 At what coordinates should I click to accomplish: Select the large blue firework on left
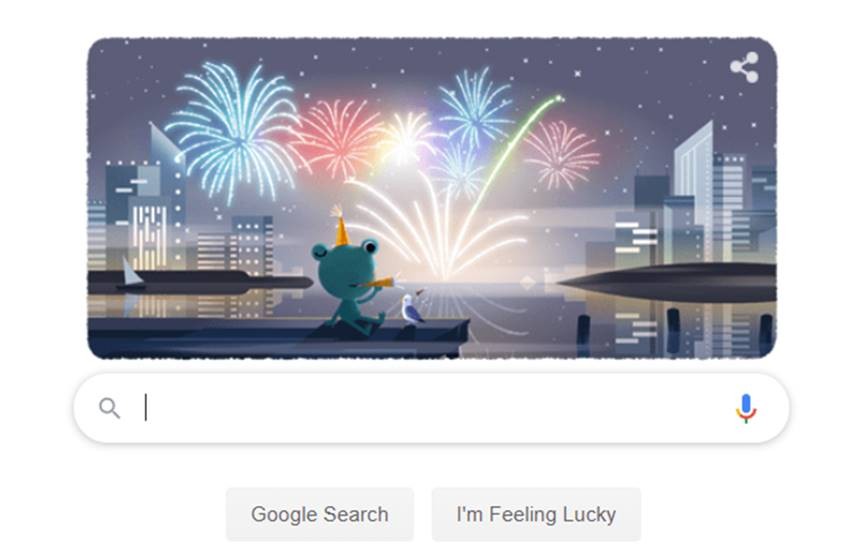tap(234, 130)
